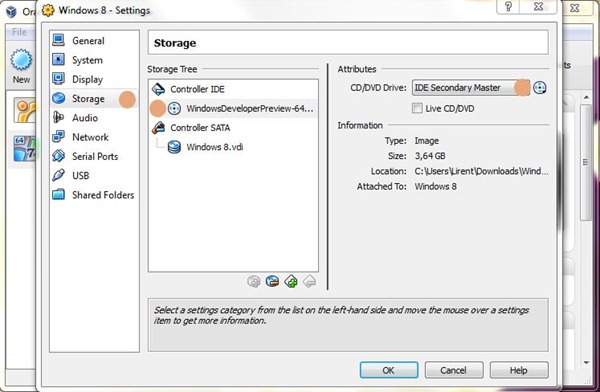The image size is (600, 392).
Task: Click the Cancel button
Action: click(x=454, y=370)
